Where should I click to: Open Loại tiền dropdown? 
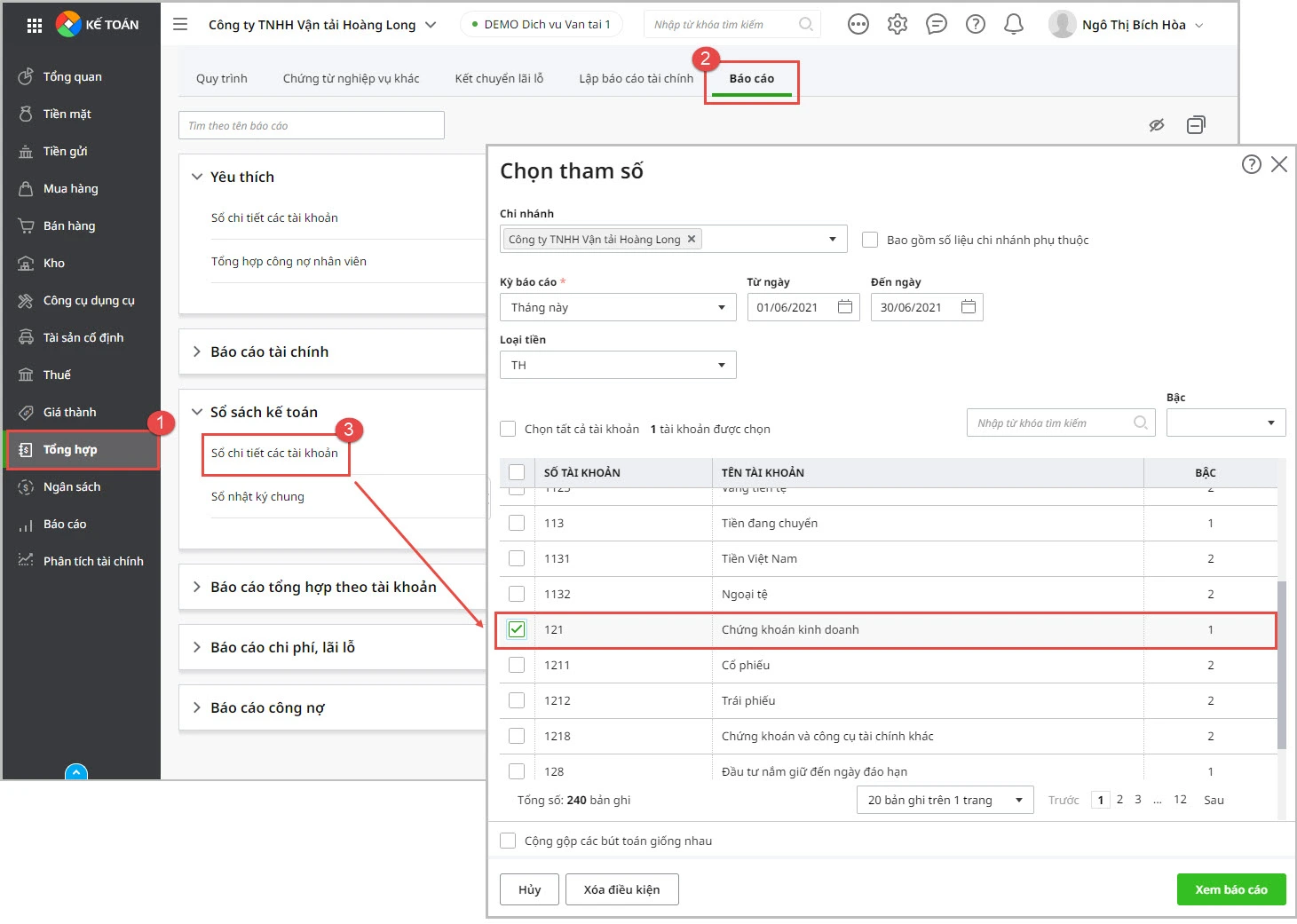coord(618,365)
